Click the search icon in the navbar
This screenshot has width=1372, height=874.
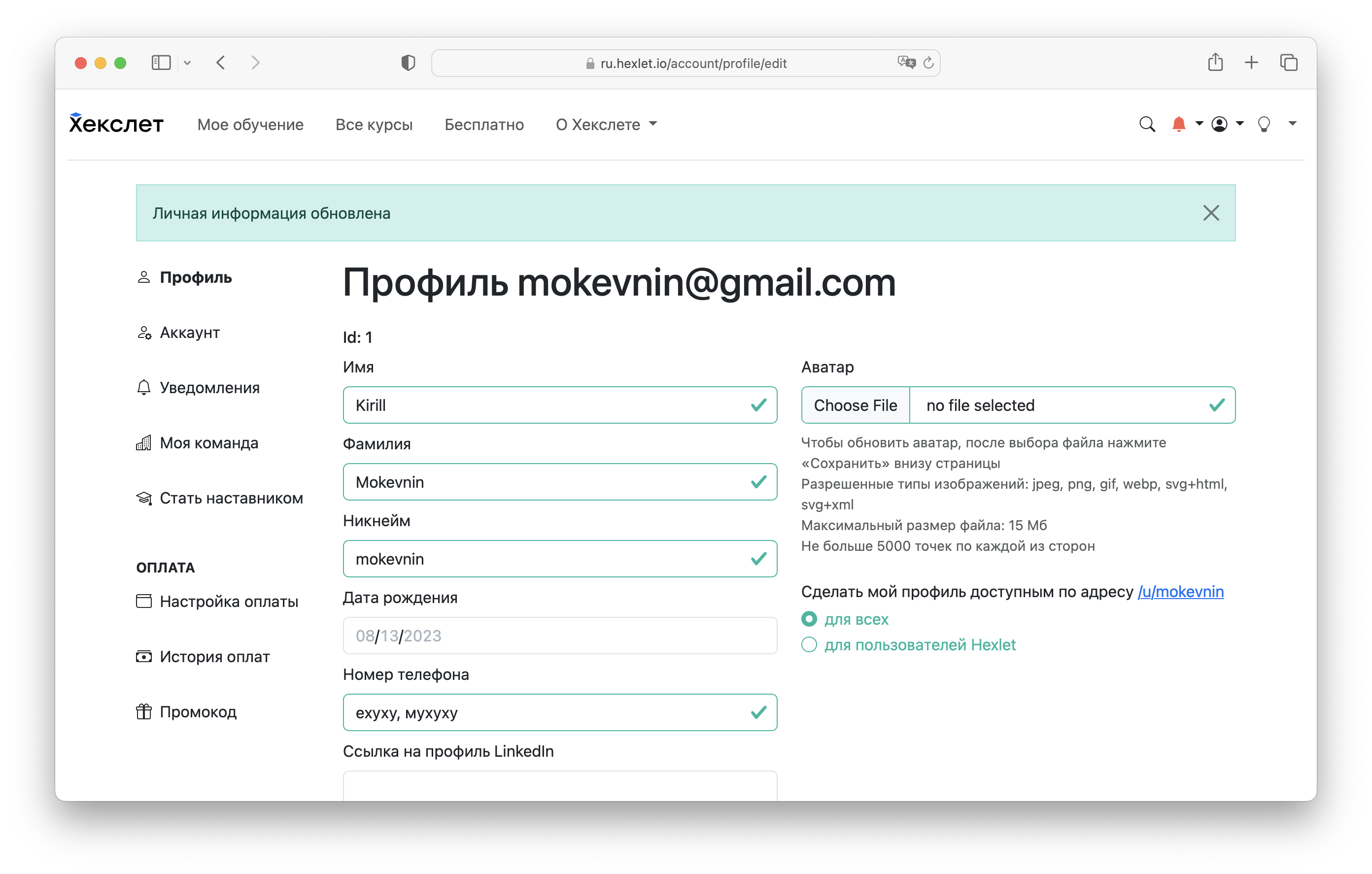[x=1147, y=125]
